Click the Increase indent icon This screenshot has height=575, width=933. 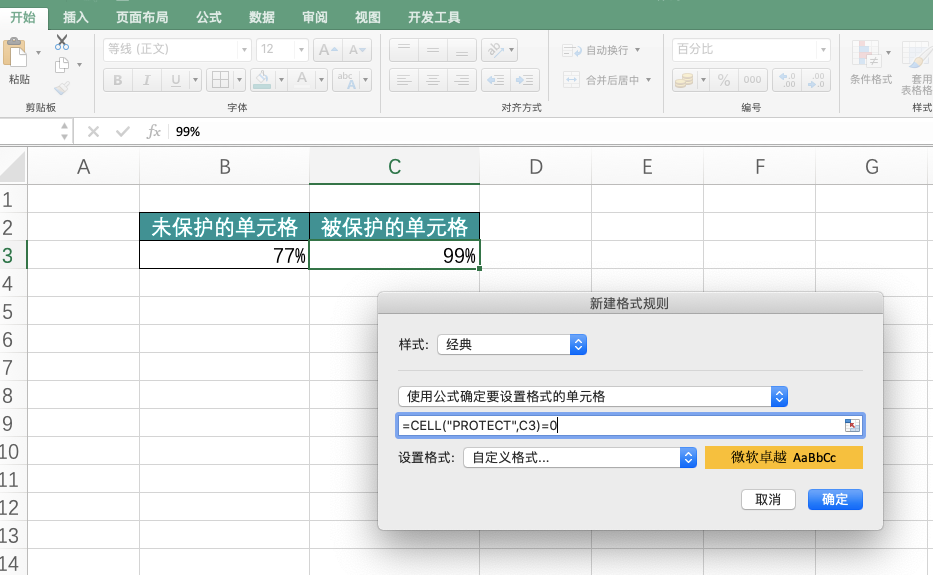(524, 80)
